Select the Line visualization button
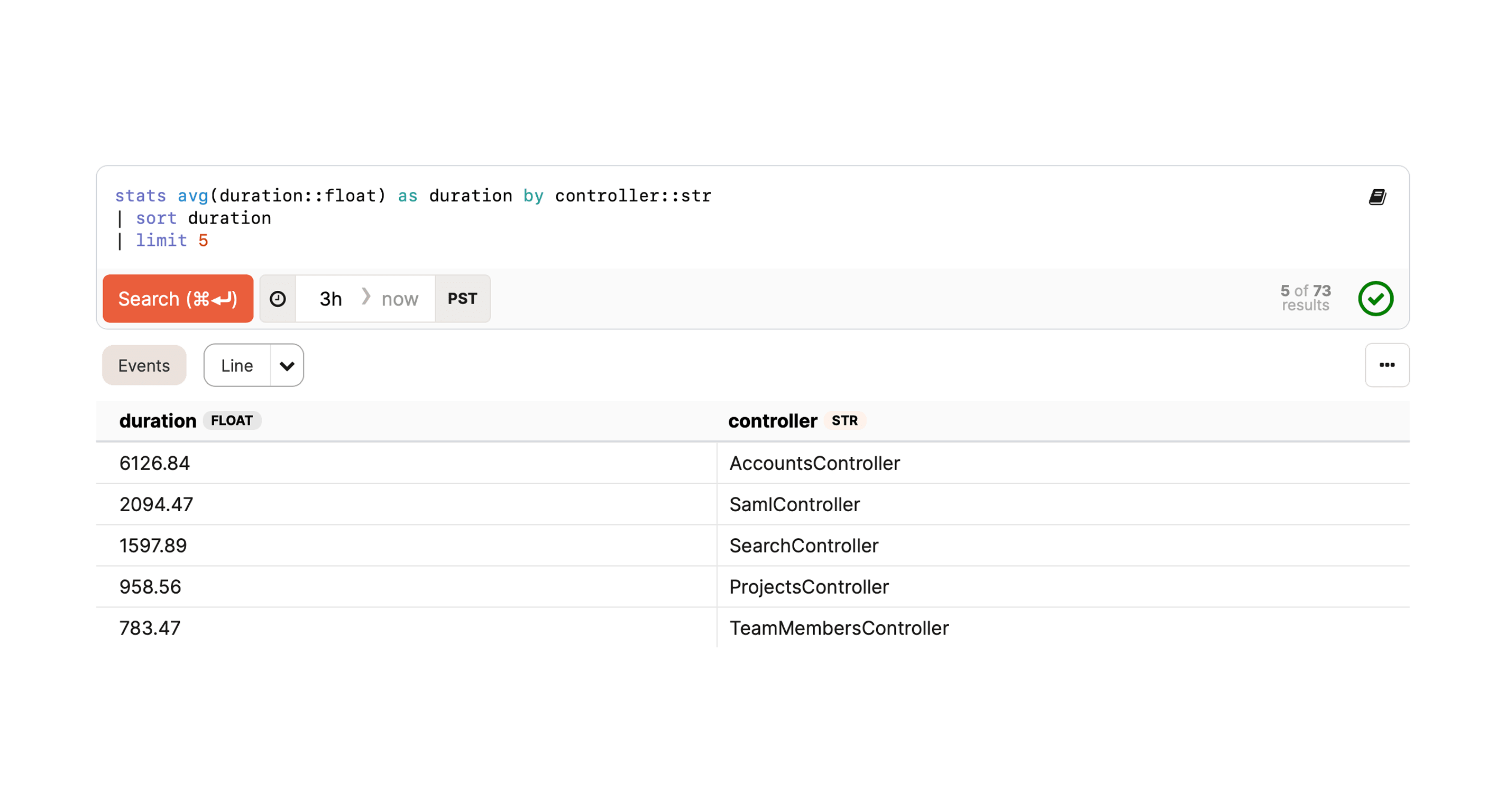This screenshot has height=812, width=1506. 237,366
